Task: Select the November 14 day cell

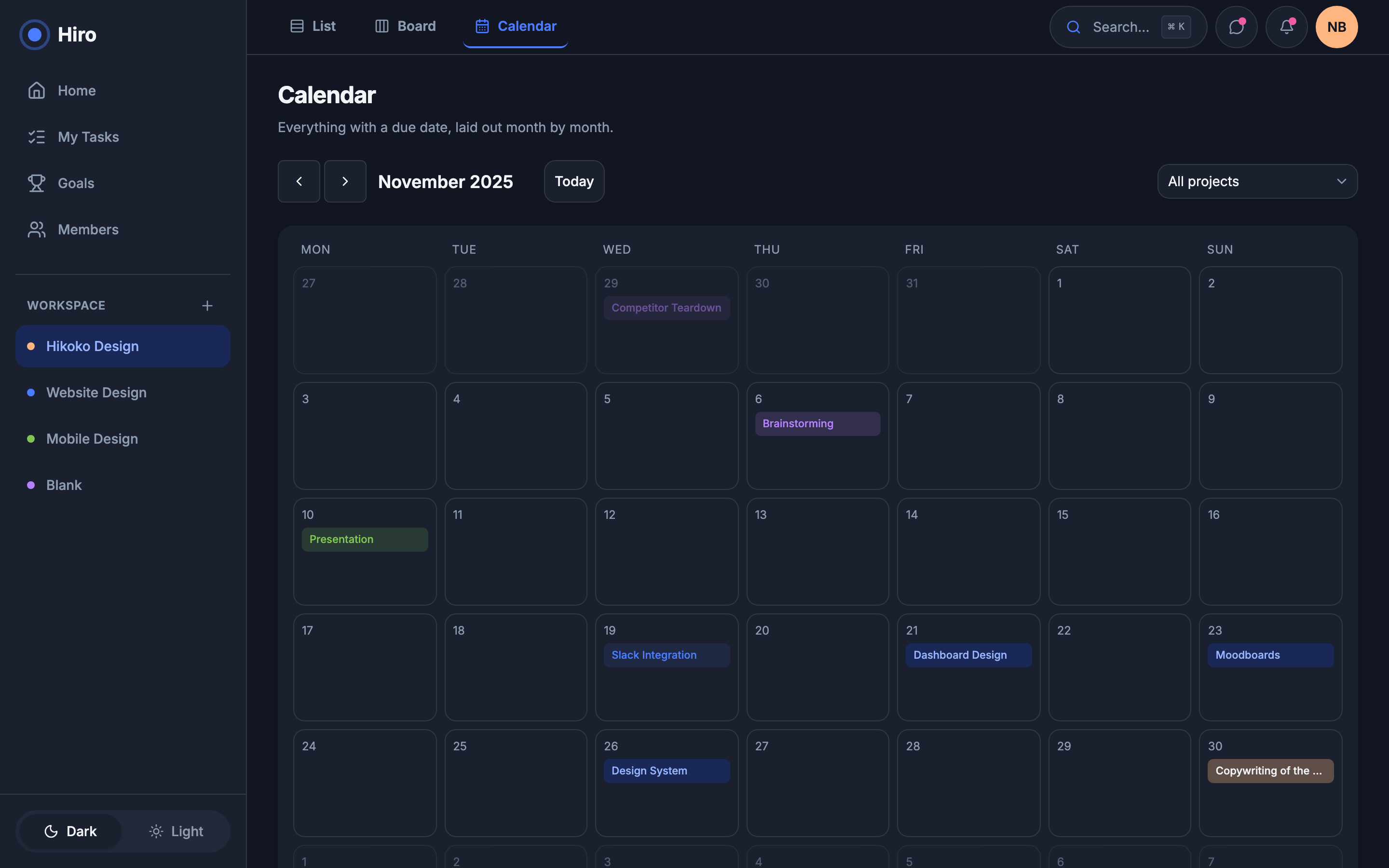Action: pos(968,552)
